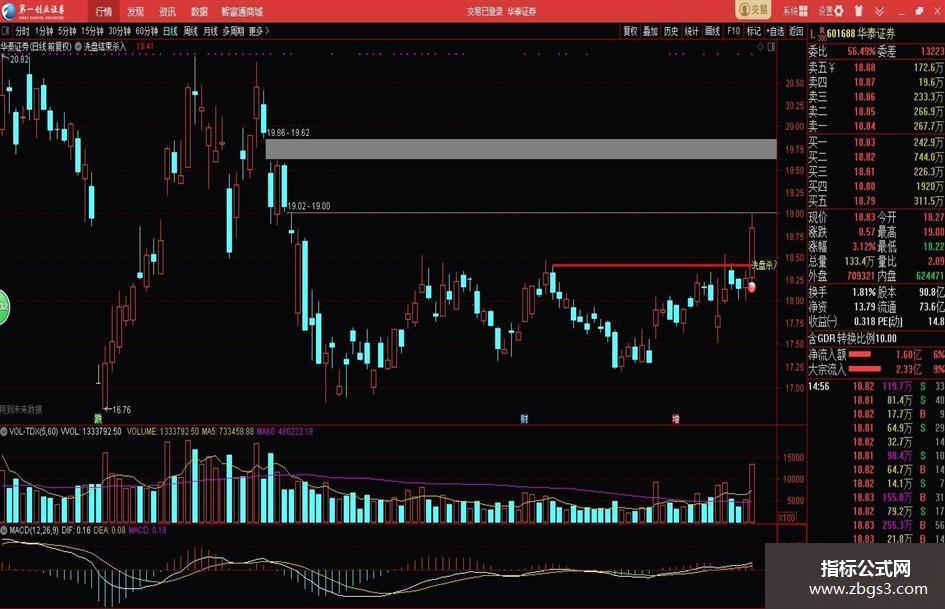Image resolution: width=945 pixels, height=609 pixels.
Task: Select the 月线 monthly chart
Action: (210, 31)
